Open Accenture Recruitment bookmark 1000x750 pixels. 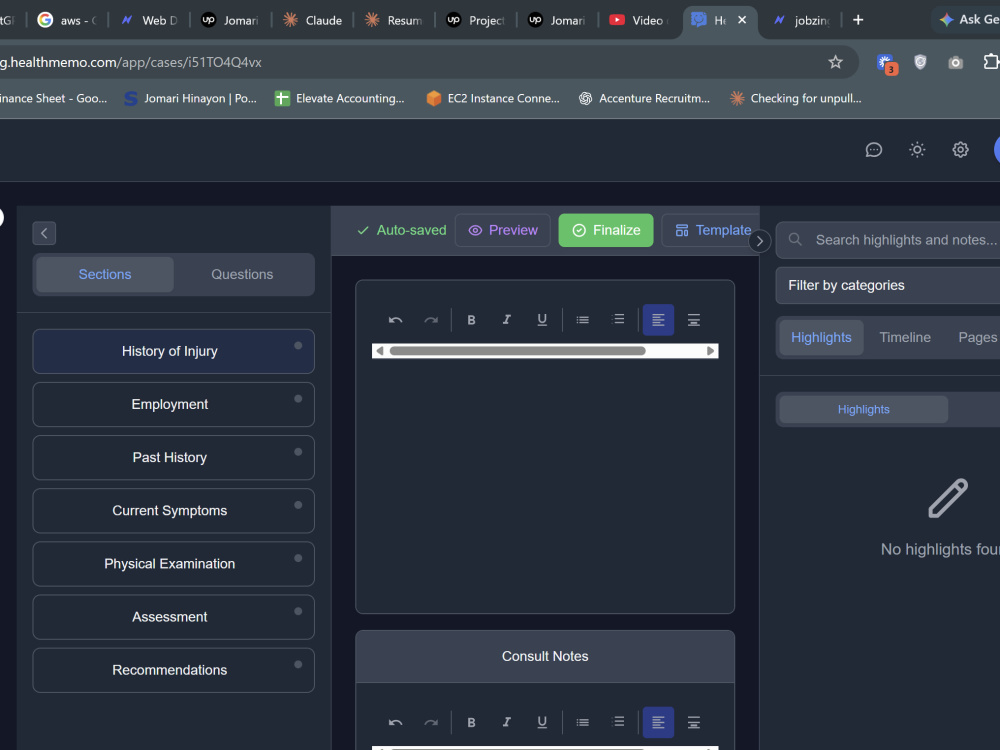click(644, 98)
